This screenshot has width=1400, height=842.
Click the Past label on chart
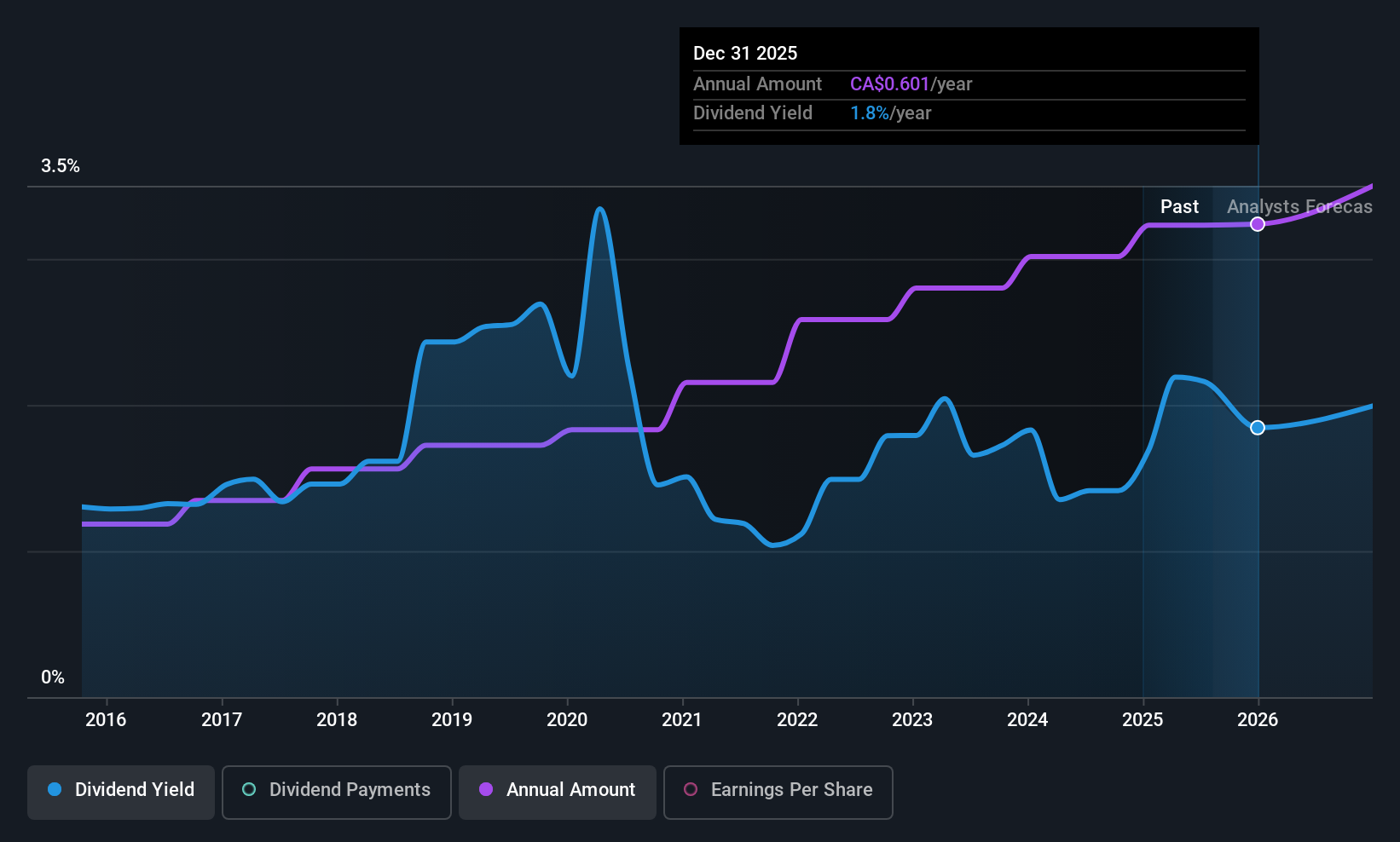(1179, 207)
